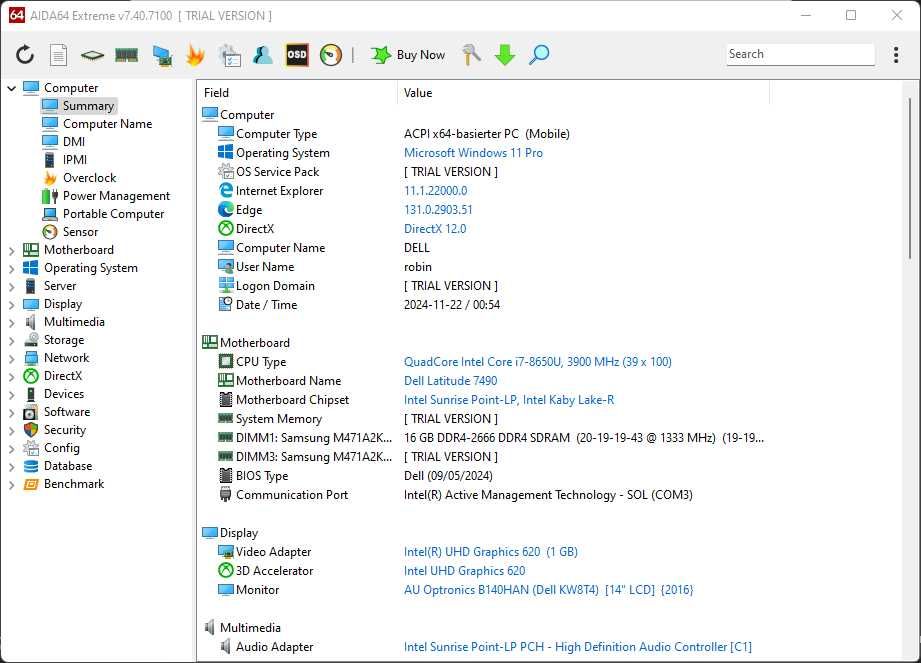Click the green download arrow icon
921x663 pixels.
[x=505, y=55]
